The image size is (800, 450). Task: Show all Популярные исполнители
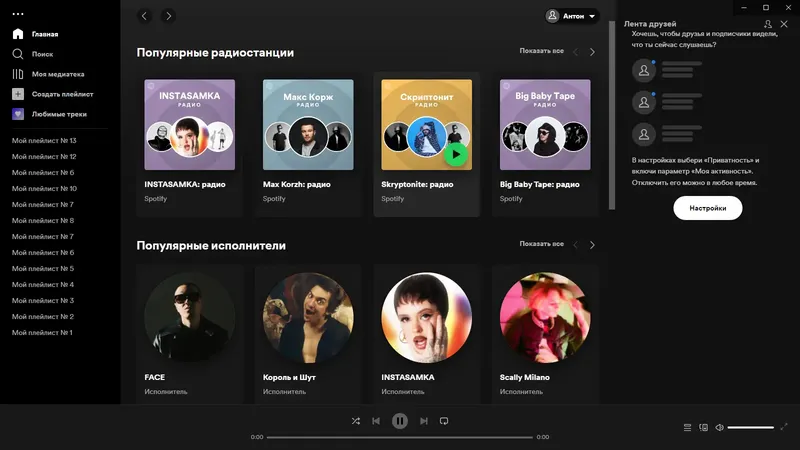click(541, 244)
